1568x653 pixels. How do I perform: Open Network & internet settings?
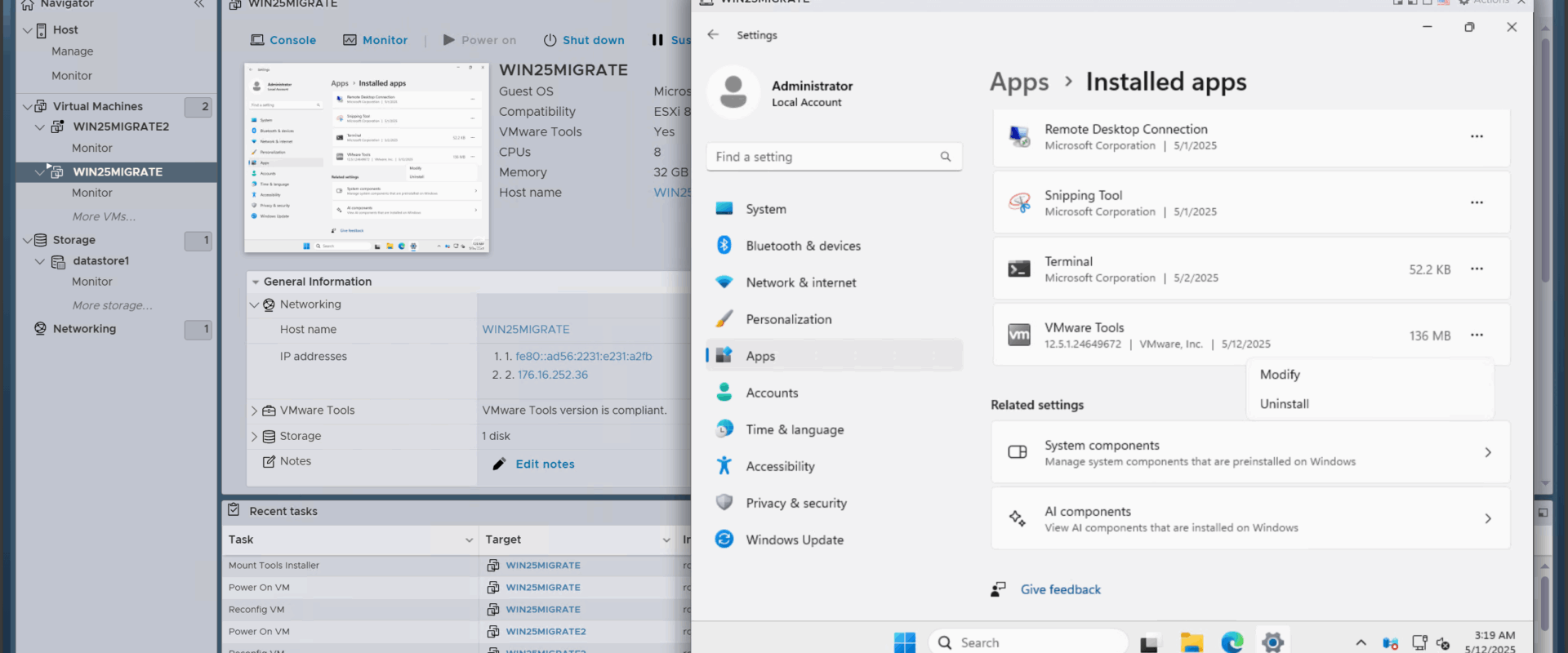[x=834, y=282]
